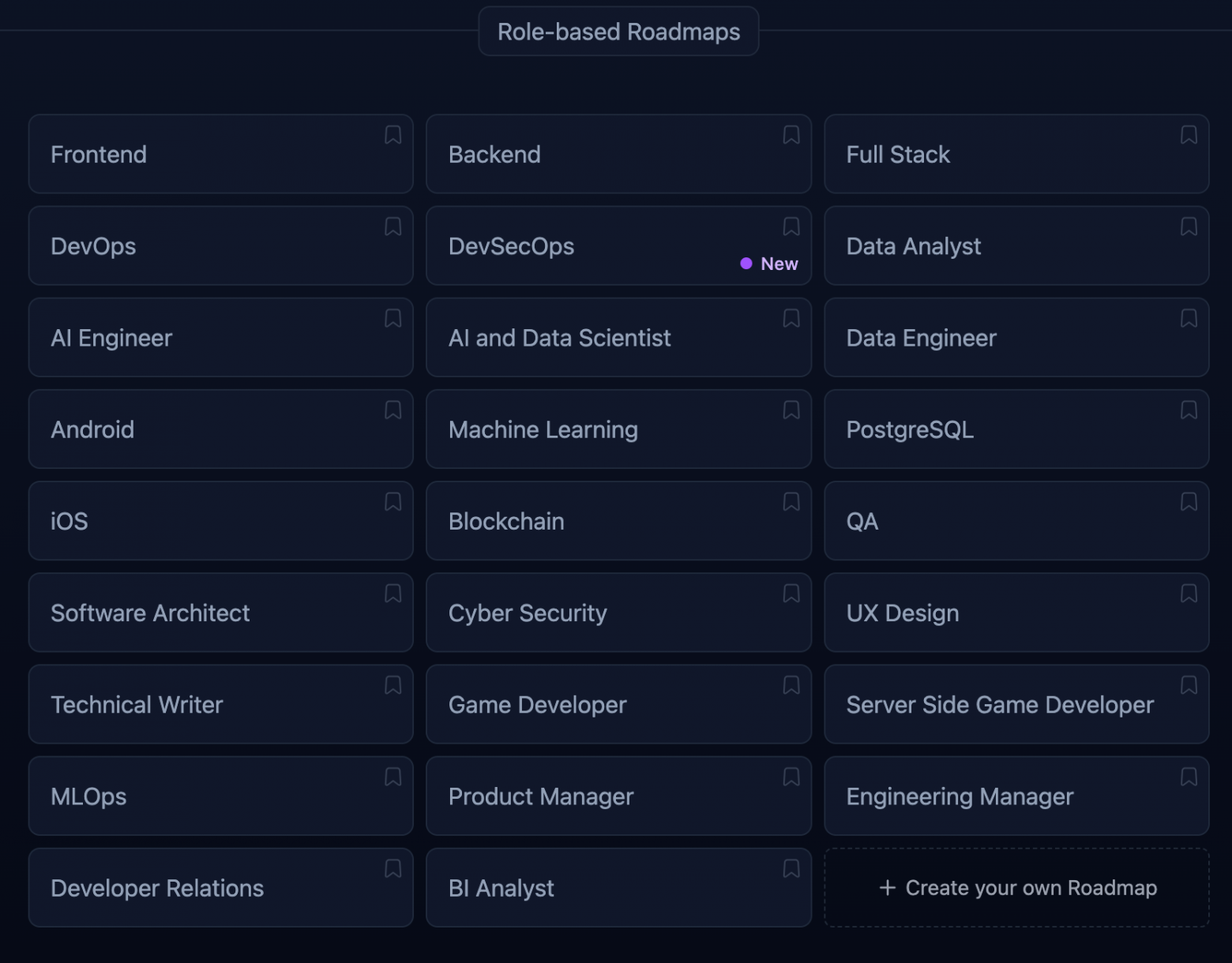Bookmark the Full Stack roadmap
The image size is (1232, 963).
tap(1189, 135)
